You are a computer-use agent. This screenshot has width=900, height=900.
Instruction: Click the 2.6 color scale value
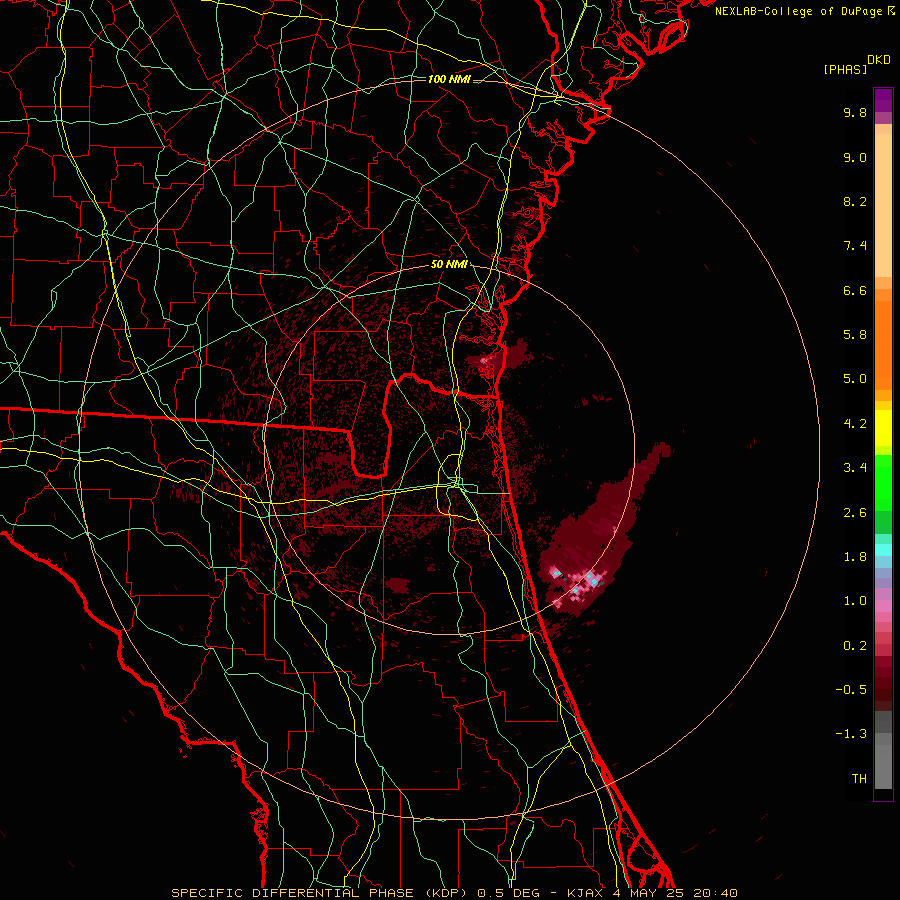(x=855, y=513)
